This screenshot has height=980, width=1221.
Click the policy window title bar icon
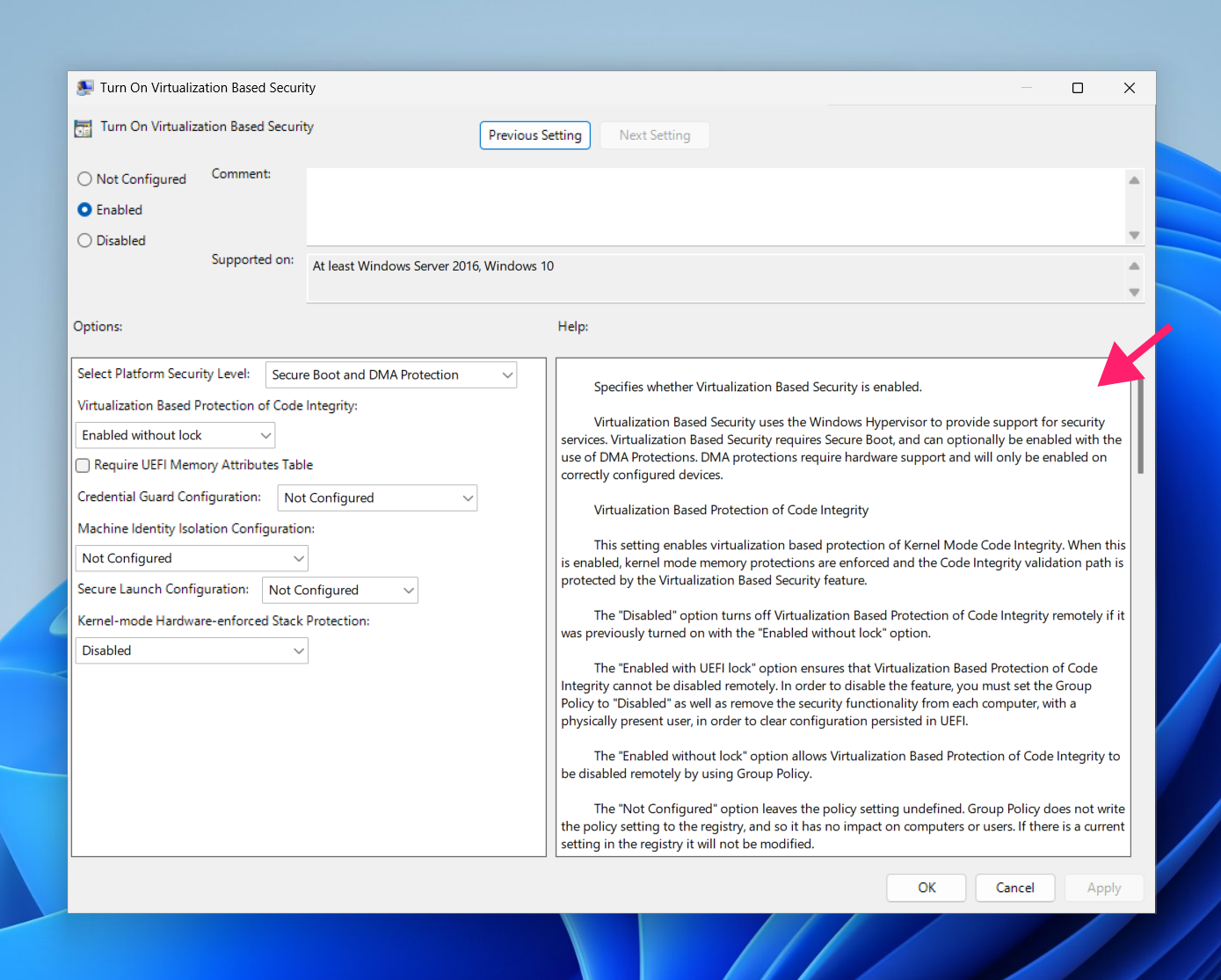[x=85, y=88]
